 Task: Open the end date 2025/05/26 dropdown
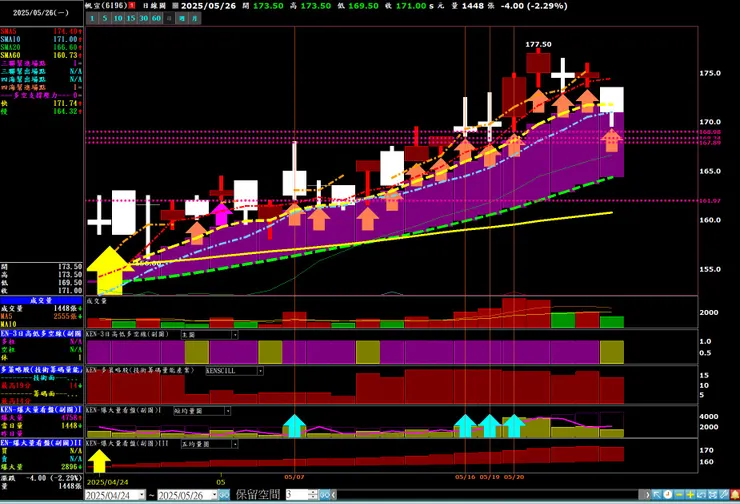point(214,495)
